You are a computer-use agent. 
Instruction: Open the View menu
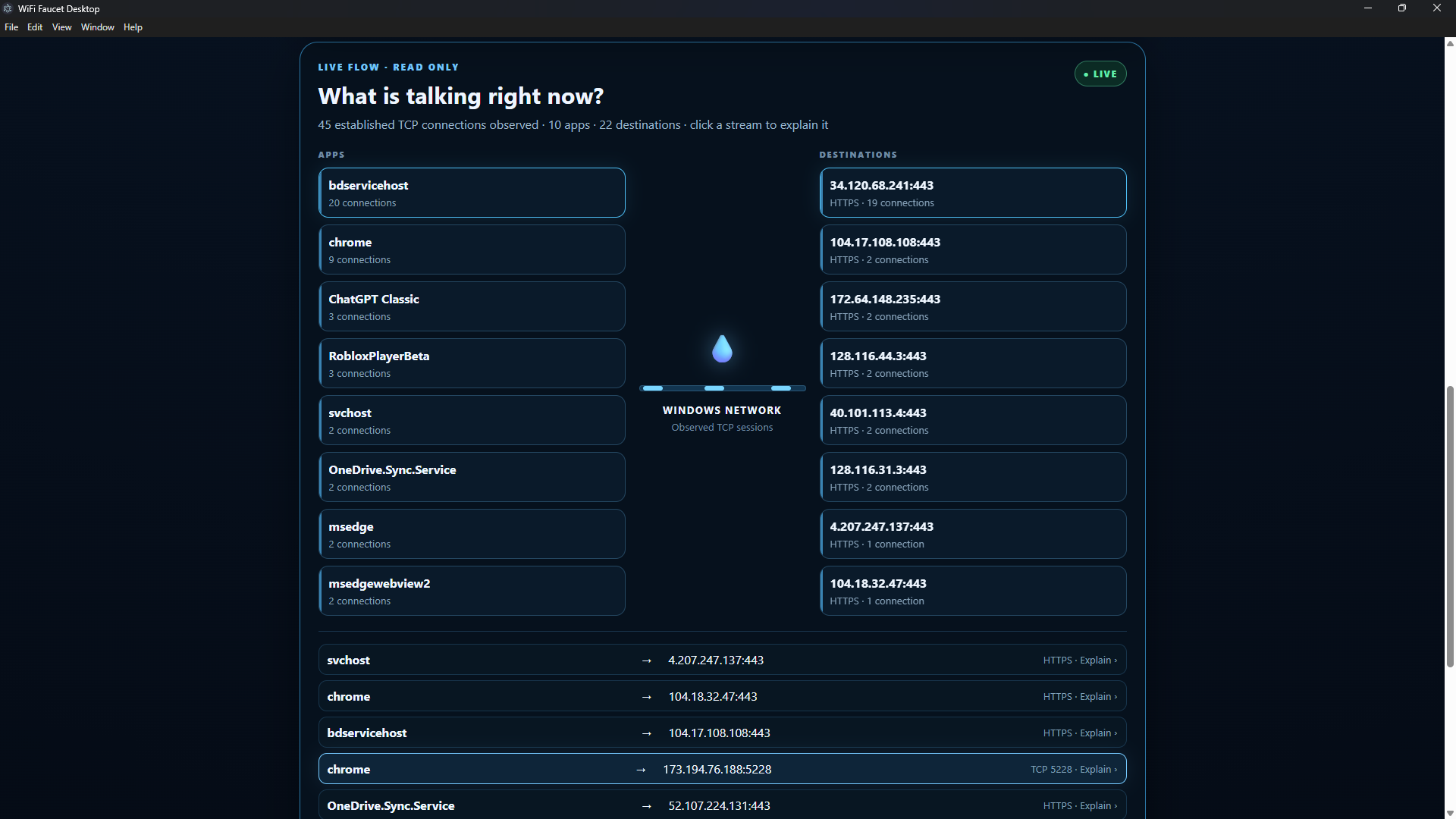61,27
